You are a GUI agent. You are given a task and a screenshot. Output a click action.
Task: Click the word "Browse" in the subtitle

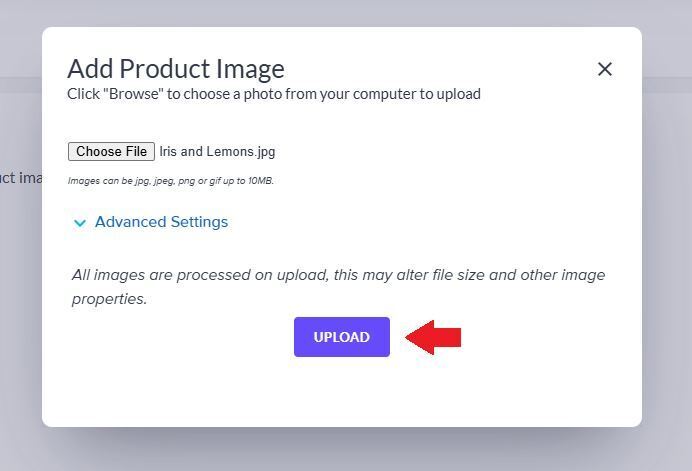pos(135,94)
